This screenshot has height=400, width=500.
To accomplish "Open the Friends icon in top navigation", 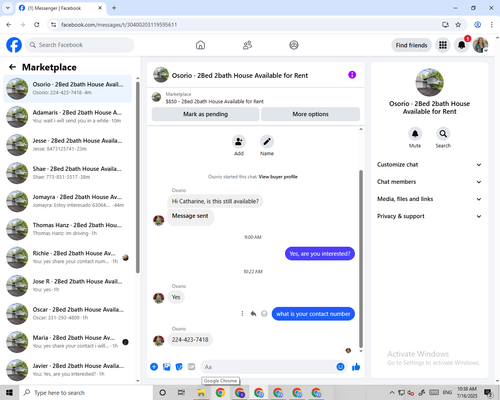I will [247, 45].
